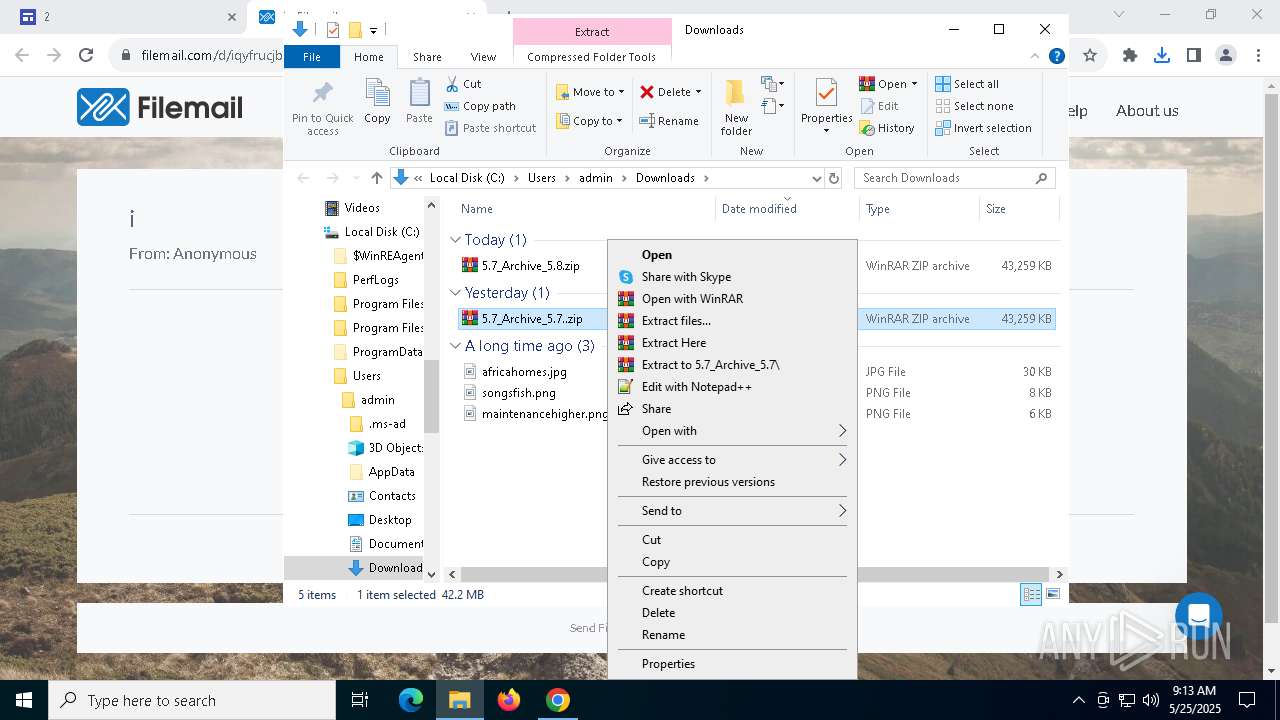Click the Up directory arrow
This screenshot has height=720, width=1280.
pyautogui.click(x=376, y=178)
